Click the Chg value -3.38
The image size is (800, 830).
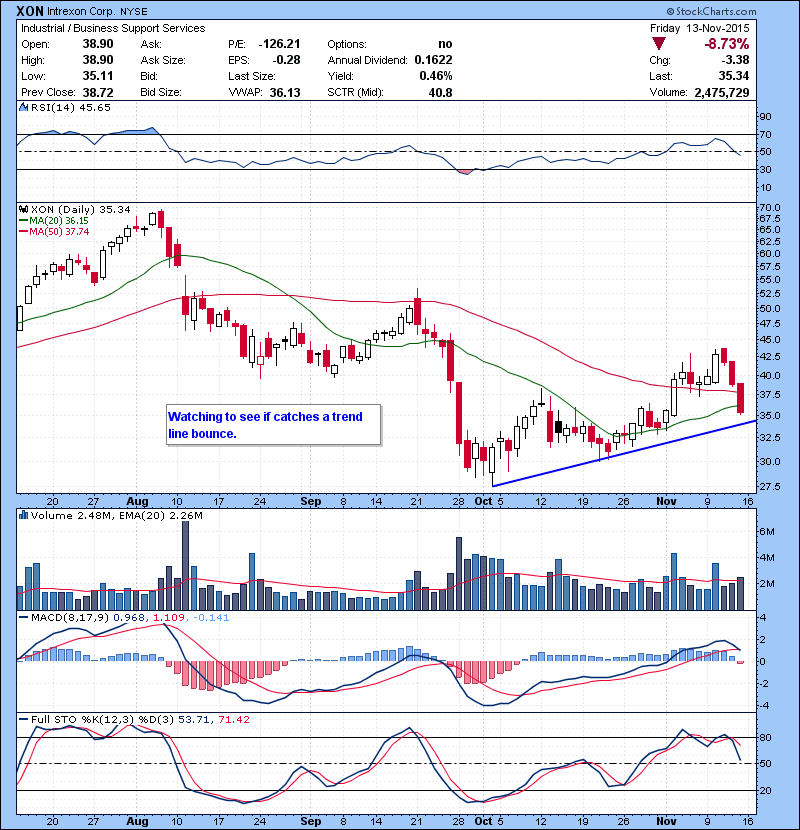[x=736, y=60]
